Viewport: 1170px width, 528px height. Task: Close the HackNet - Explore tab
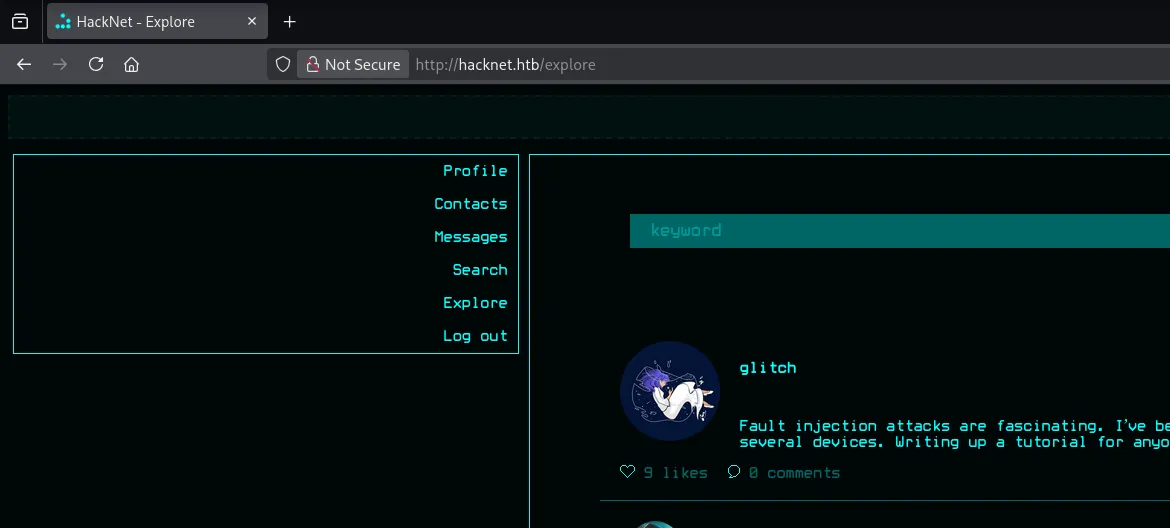(251, 21)
